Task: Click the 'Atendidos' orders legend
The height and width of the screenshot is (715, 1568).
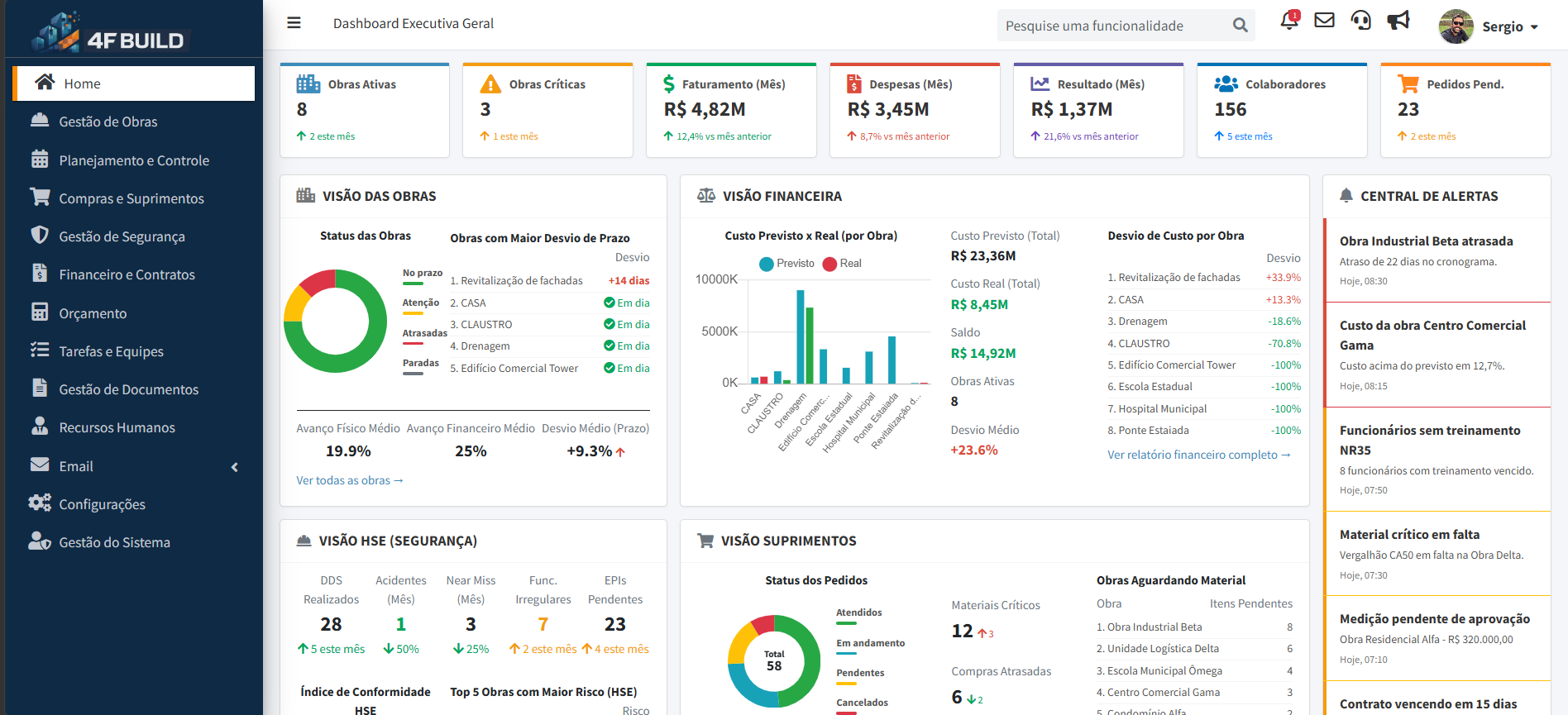Action: (x=859, y=617)
